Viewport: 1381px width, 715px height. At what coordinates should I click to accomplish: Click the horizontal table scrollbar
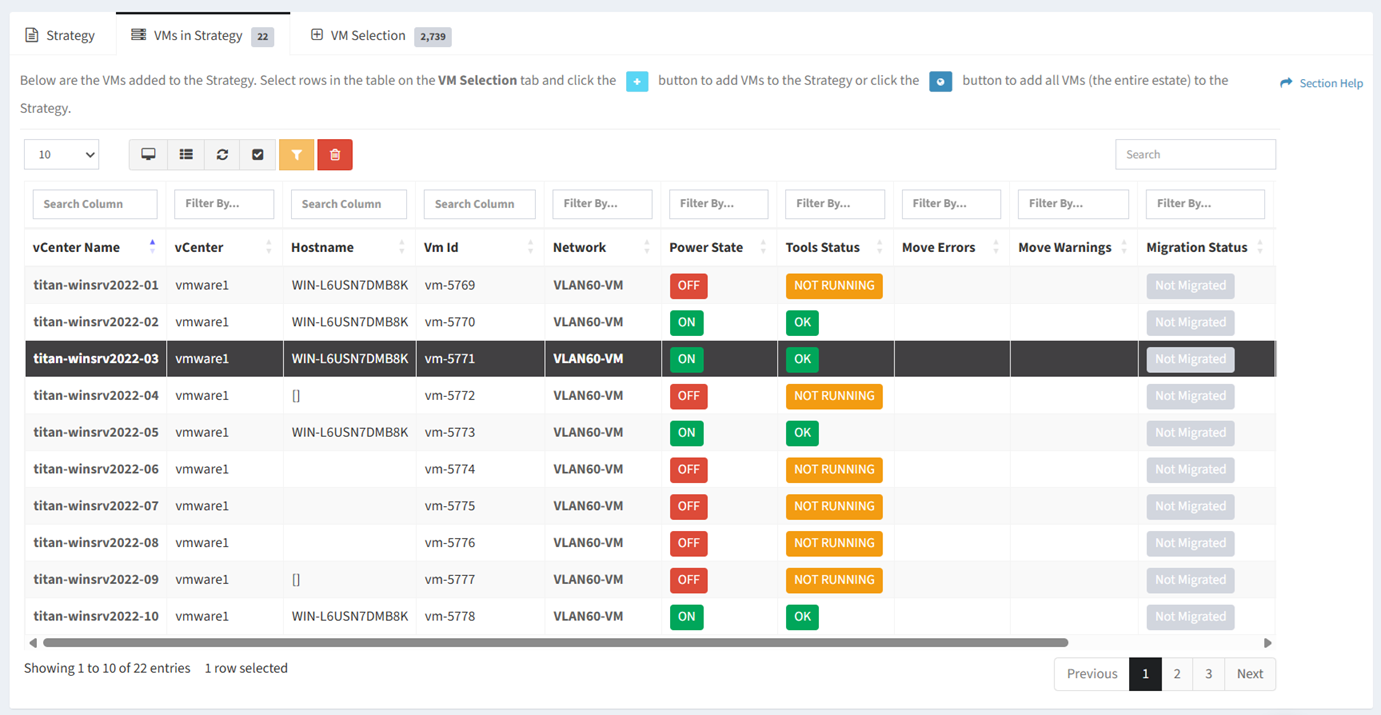[555, 643]
